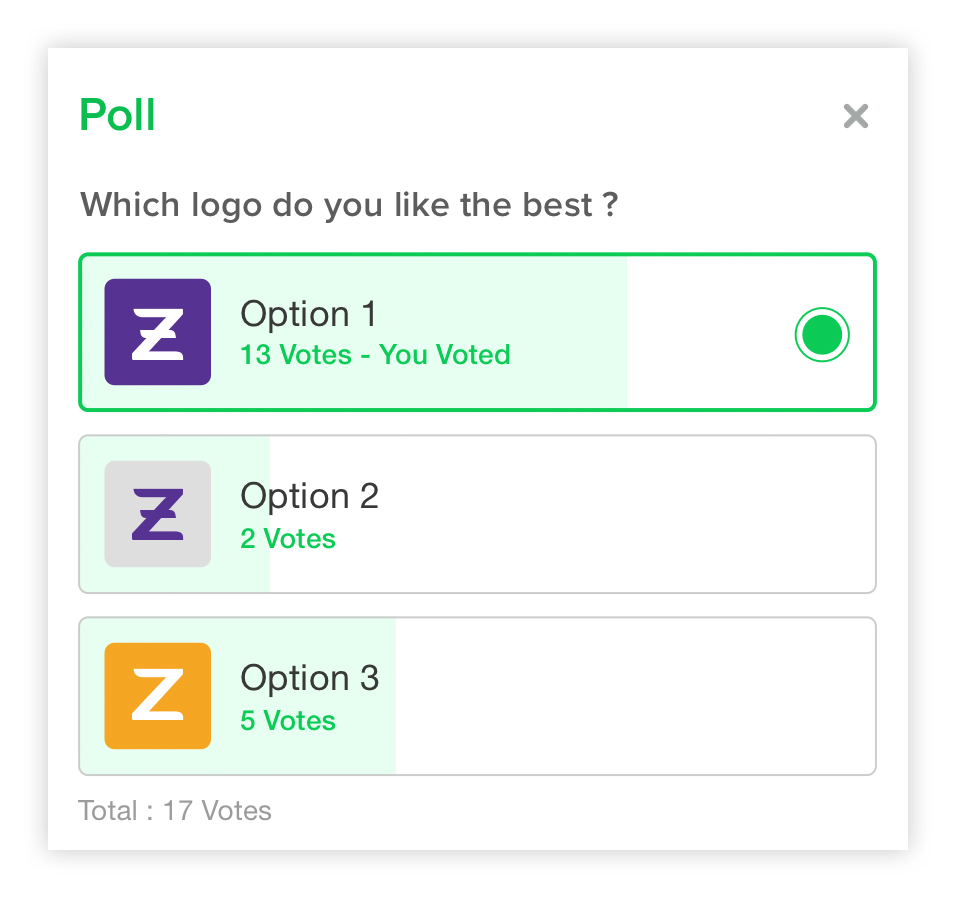Select the Option 2 label
The height and width of the screenshot is (898, 956).
[309, 496]
